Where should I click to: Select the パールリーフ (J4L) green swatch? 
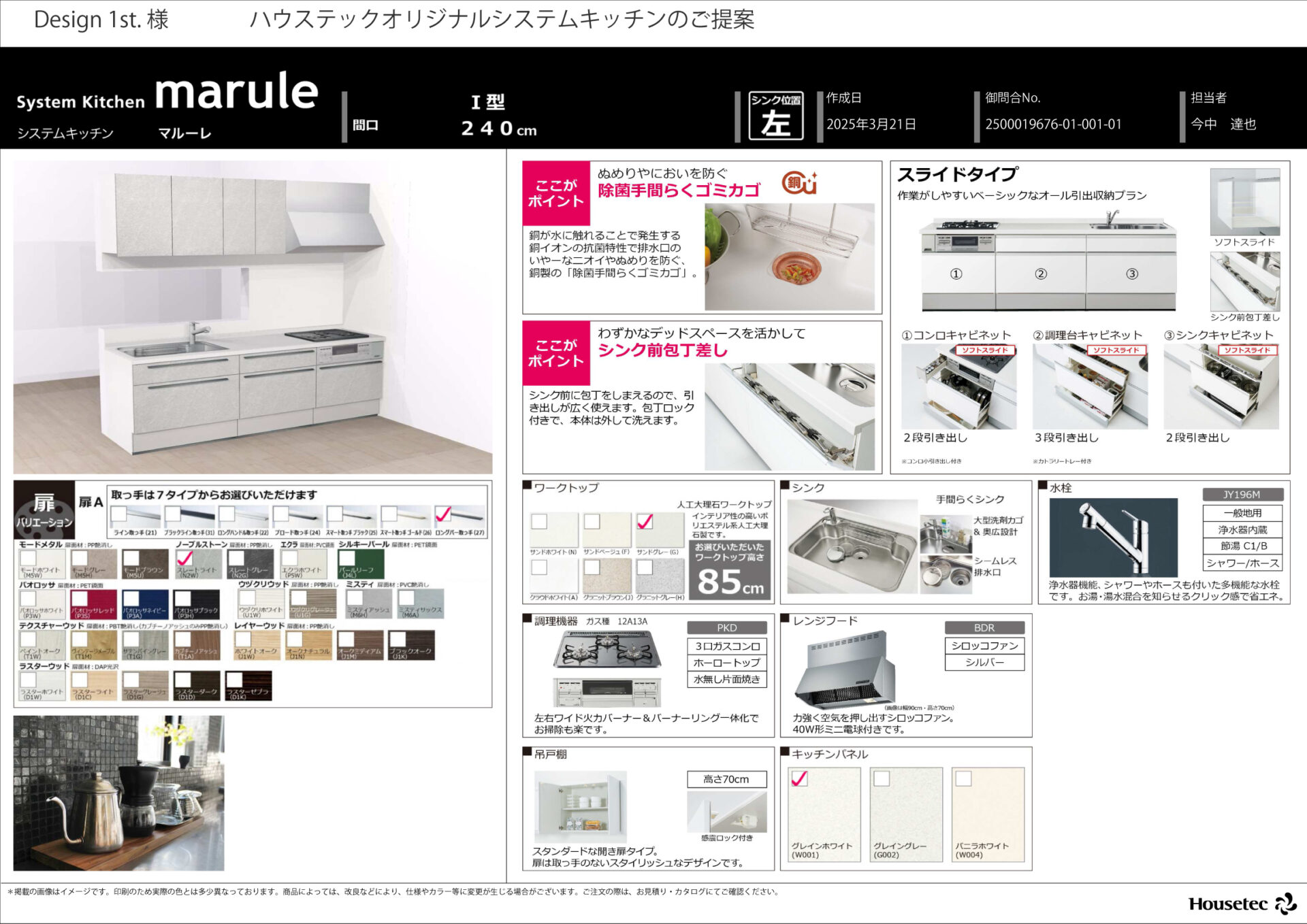[x=361, y=564]
